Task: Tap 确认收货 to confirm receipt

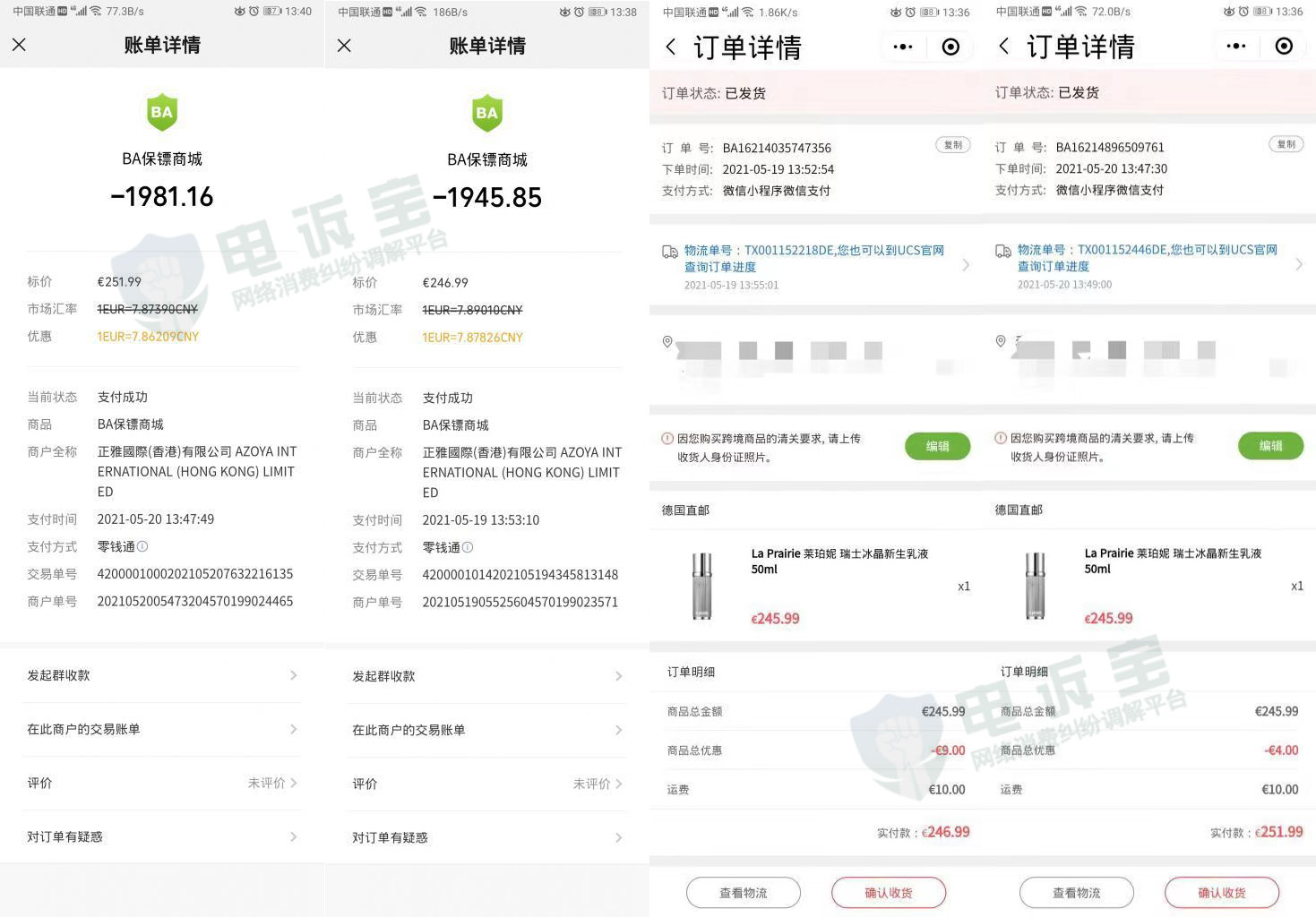Action: tap(888, 892)
